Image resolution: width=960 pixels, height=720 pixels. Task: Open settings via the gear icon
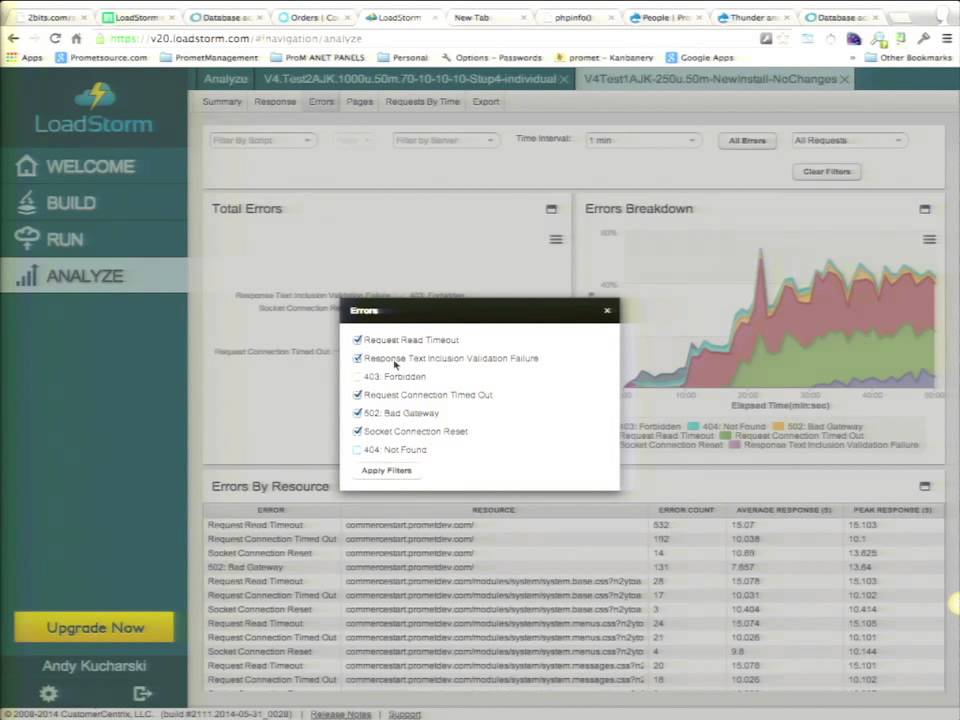pyautogui.click(x=48, y=694)
